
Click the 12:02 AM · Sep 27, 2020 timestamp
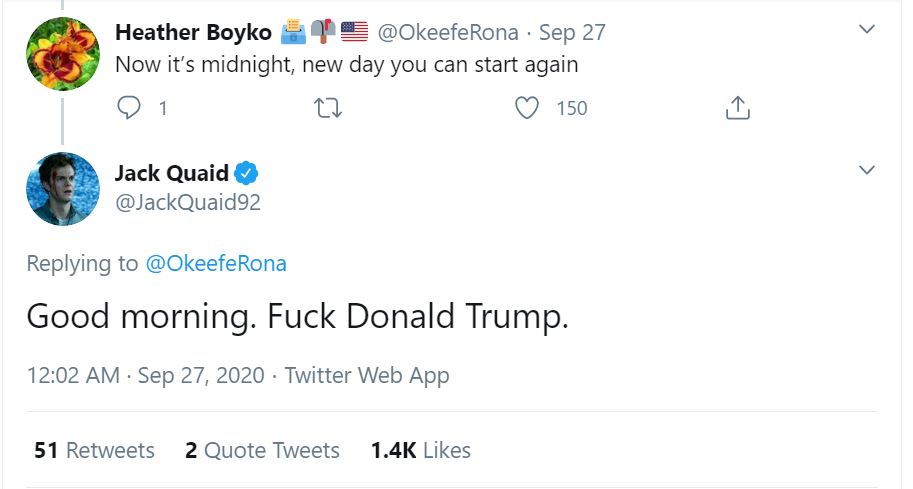[145, 376]
